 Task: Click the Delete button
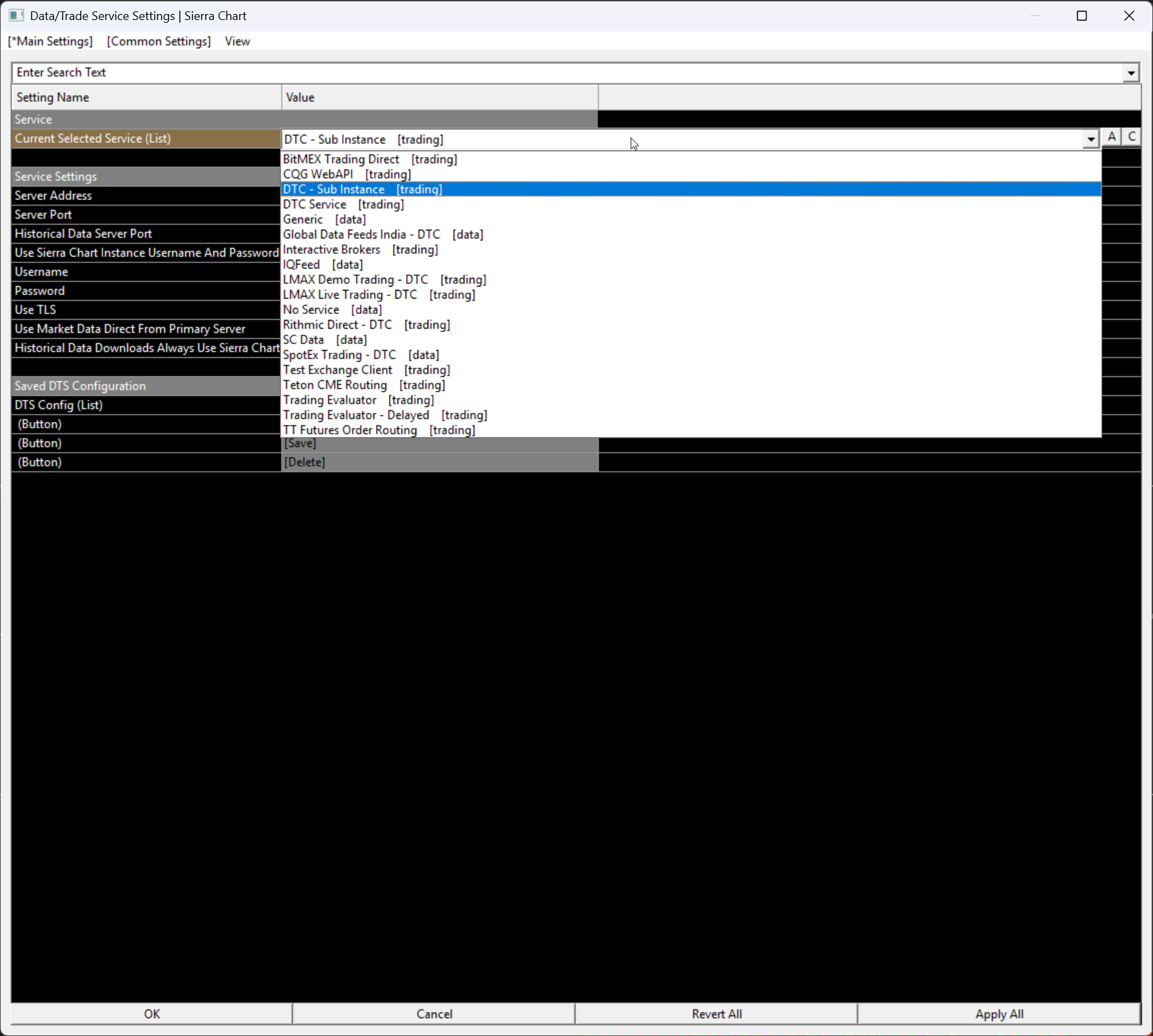(440, 462)
